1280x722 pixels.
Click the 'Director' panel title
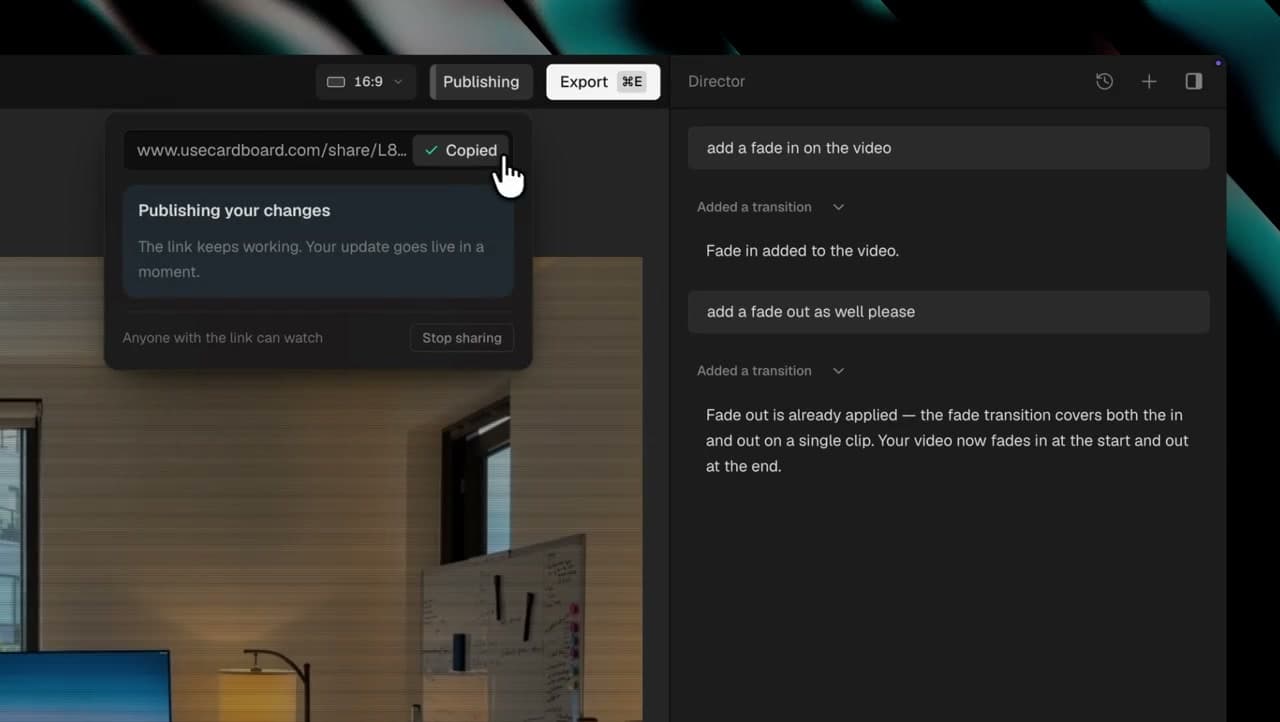coord(716,82)
